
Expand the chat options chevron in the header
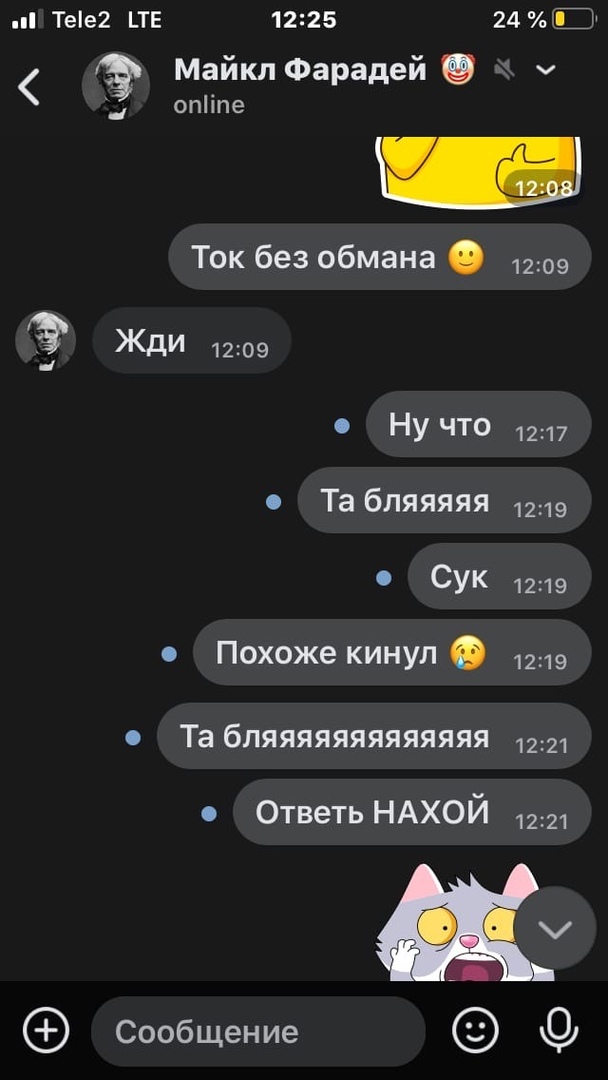(x=545, y=69)
